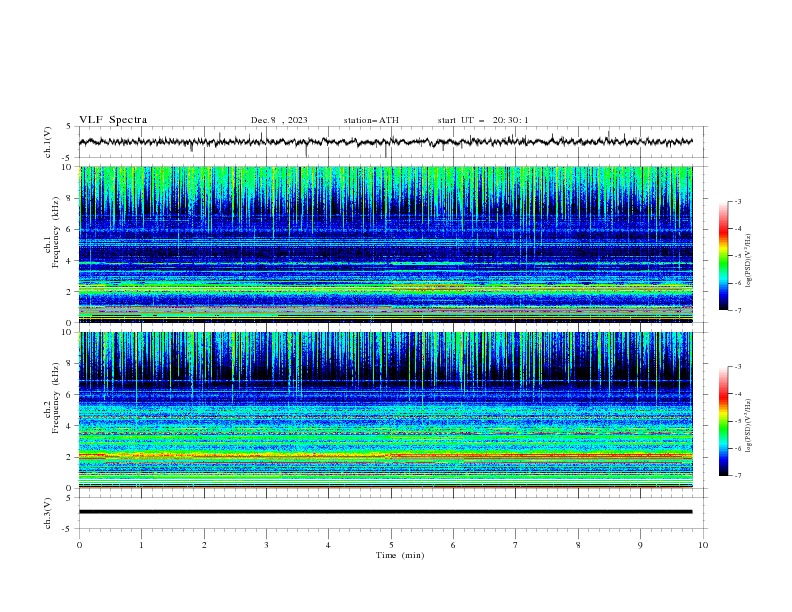Click the "station=ATH" header label
This screenshot has height=612, width=792.
(x=371, y=120)
